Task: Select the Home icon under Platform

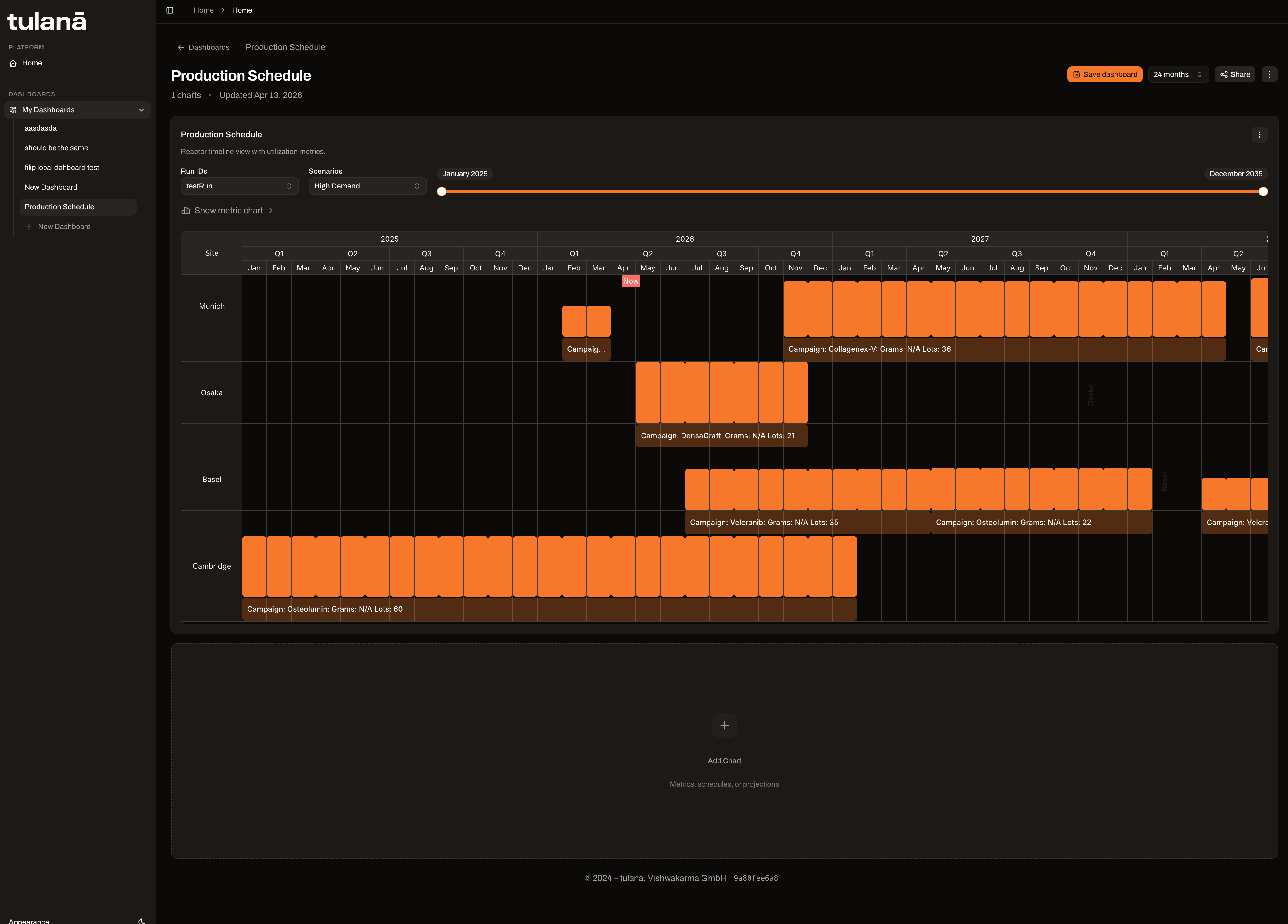Action: click(x=13, y=63)
